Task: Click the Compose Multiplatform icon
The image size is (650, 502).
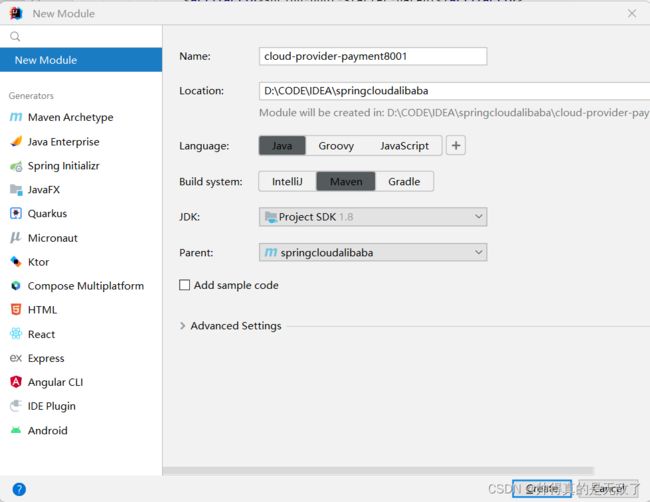Action: pyautogui.click(x=16, y=286)
